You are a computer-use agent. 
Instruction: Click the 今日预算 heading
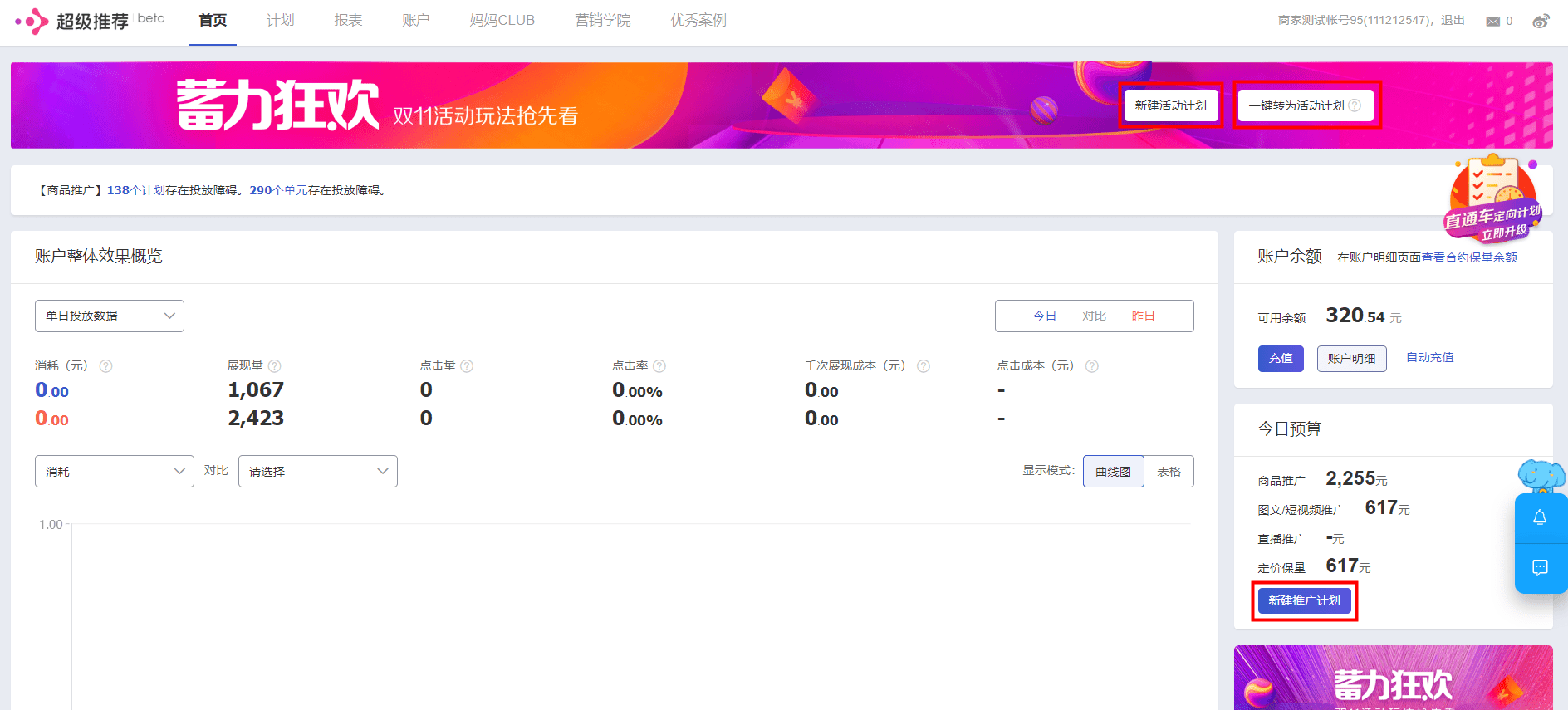coord(1289,428)
